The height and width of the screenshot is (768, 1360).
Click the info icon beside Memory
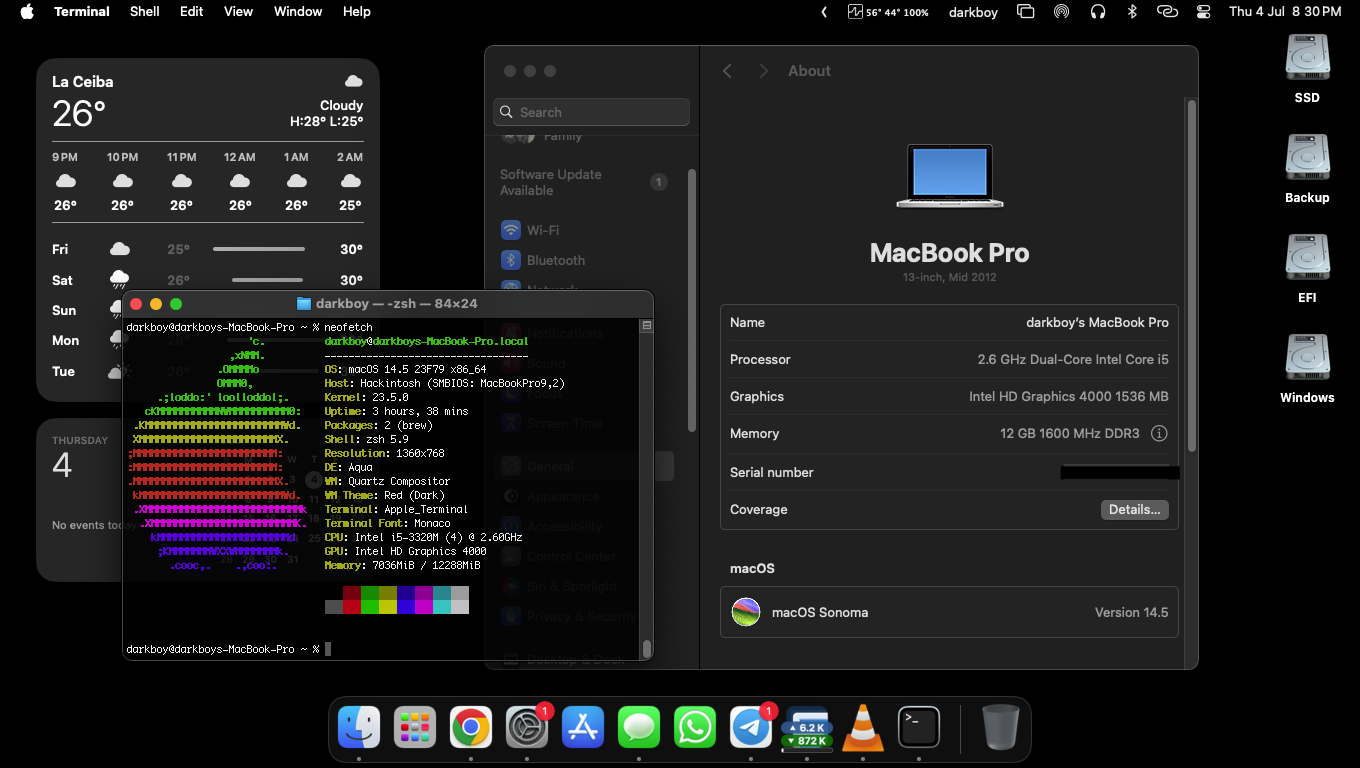pos(1159,433)
